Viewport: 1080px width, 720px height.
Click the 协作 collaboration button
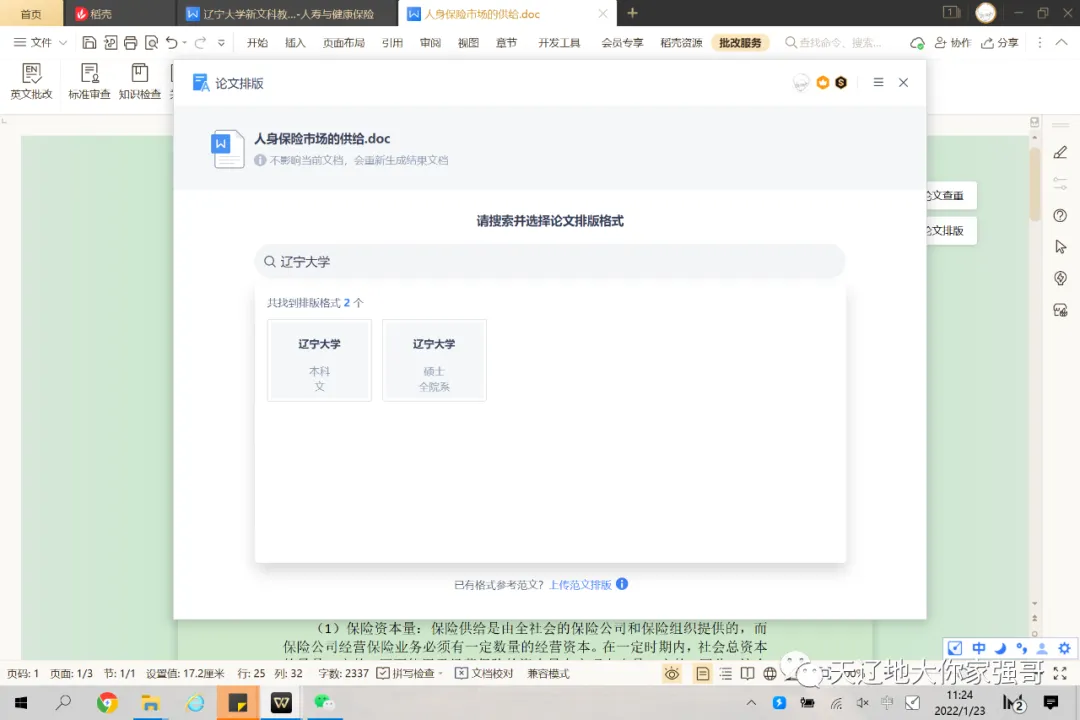[x=953, y=43]
